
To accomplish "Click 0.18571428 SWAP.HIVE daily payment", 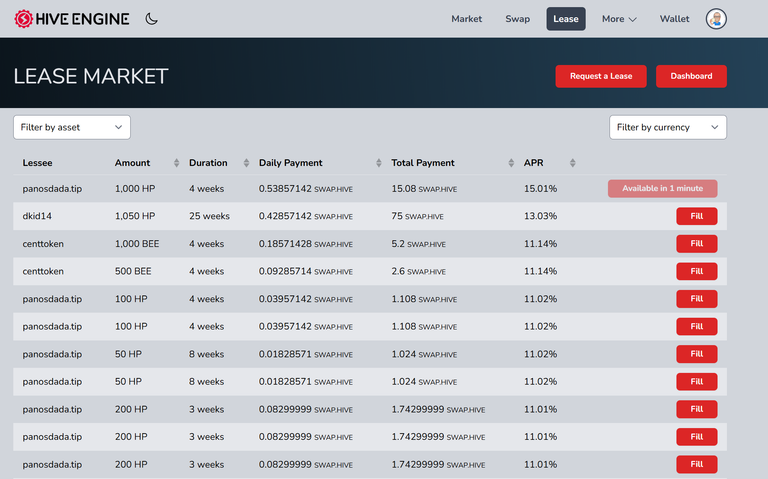I will click(x=306, y=244).
